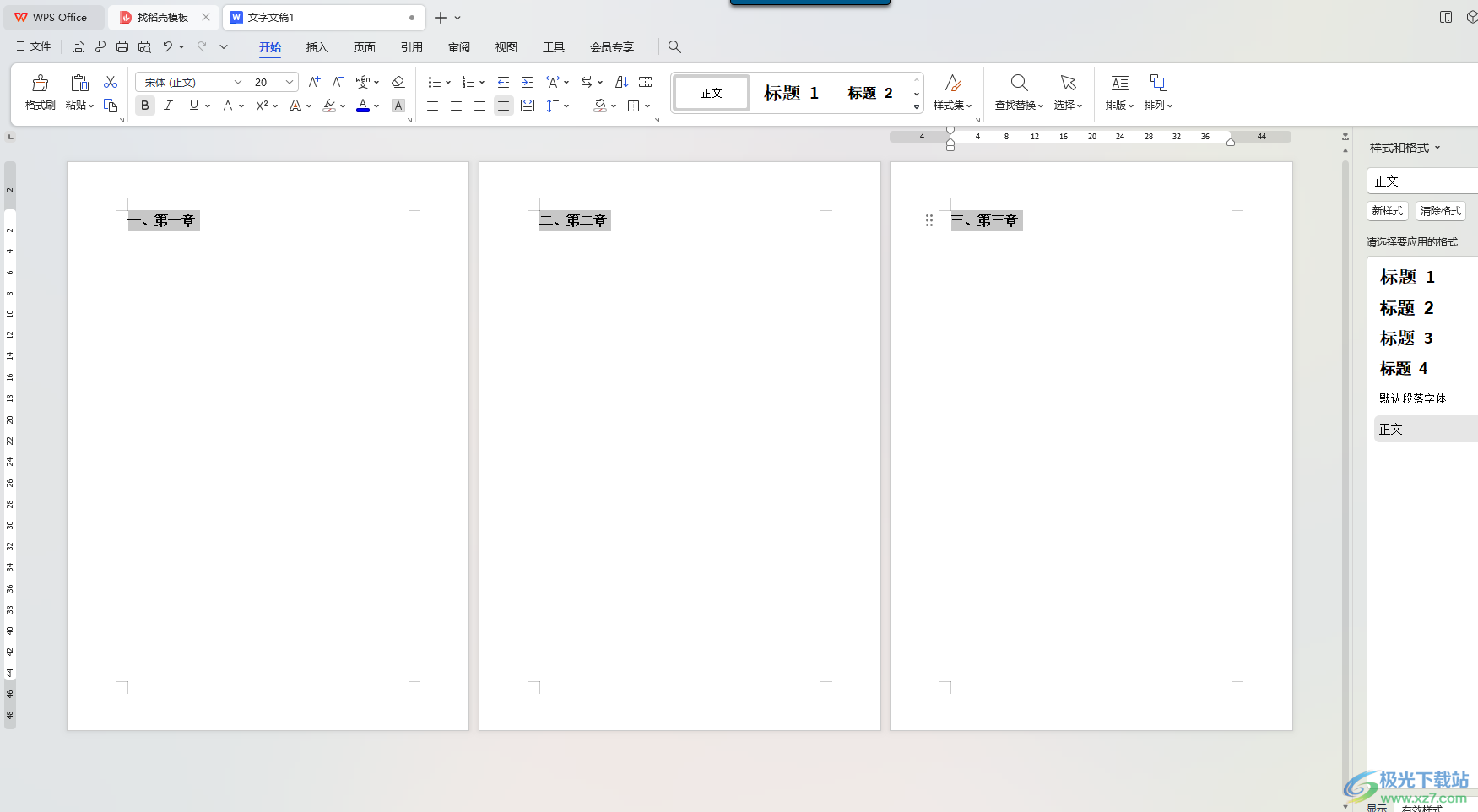1478x812 pixels.
Task: Click the 新样式 button
Action: pos(1387,211)
